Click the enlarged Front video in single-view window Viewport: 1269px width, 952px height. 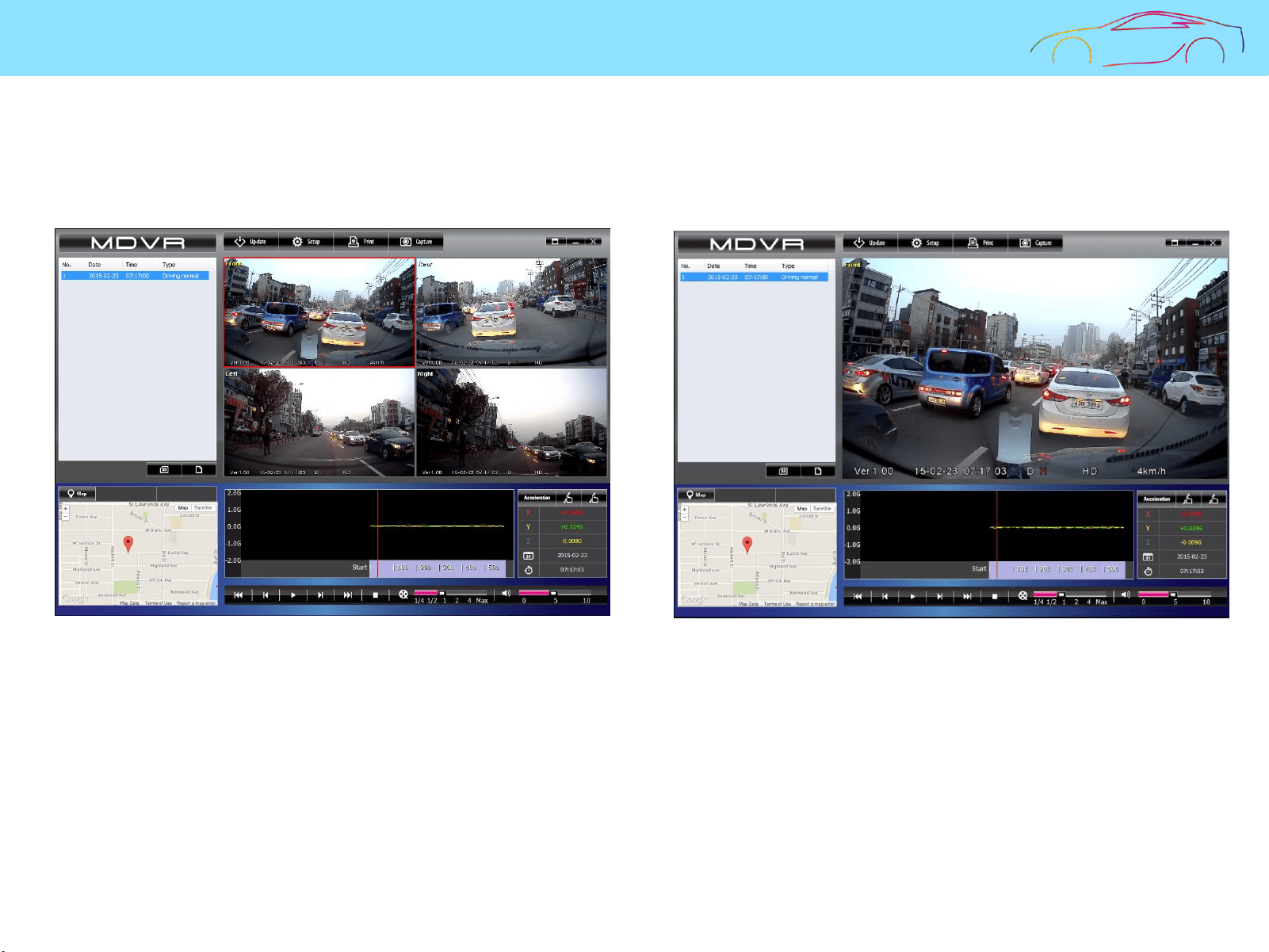[1034, 369]
